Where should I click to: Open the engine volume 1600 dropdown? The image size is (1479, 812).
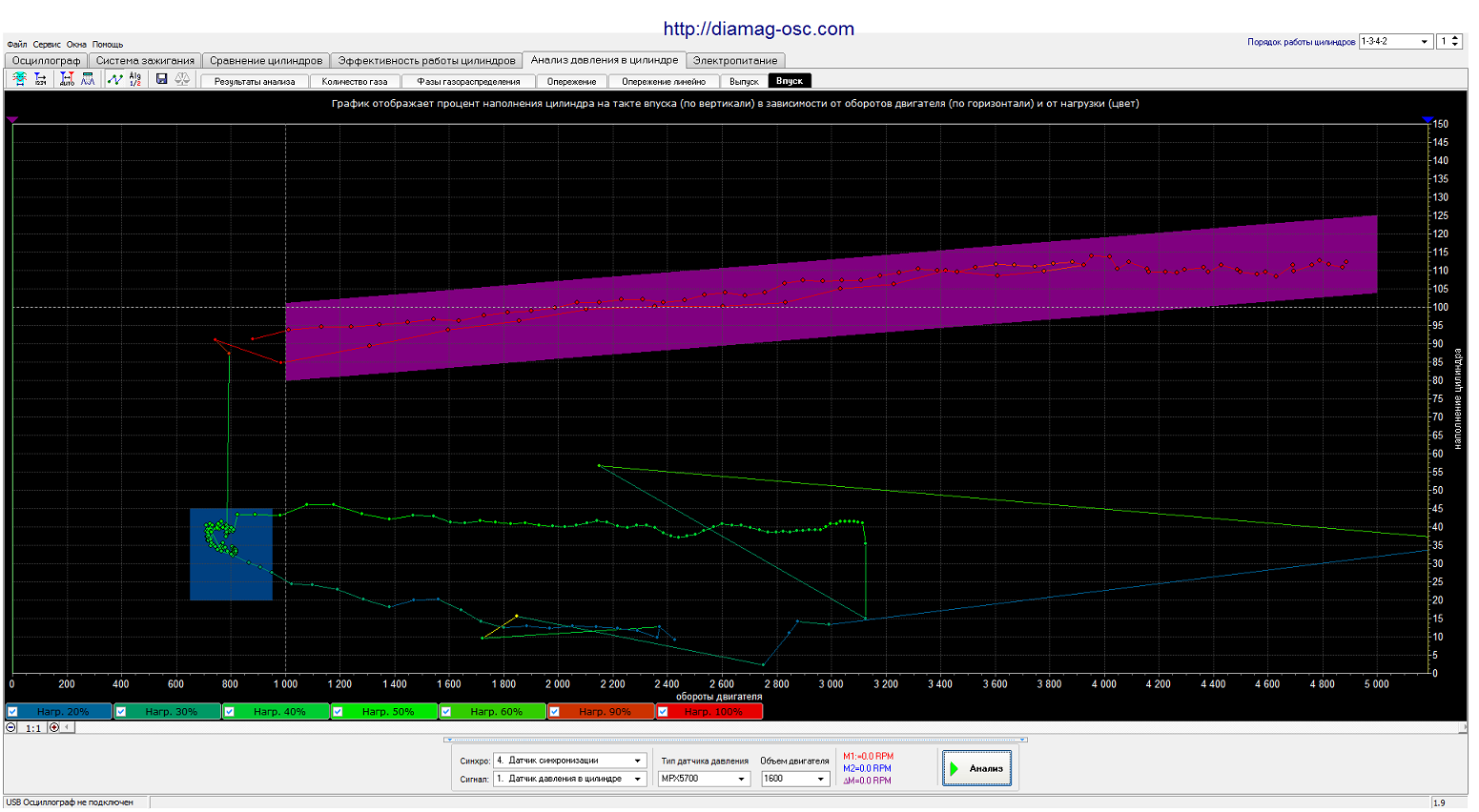(x=795, y=779)
